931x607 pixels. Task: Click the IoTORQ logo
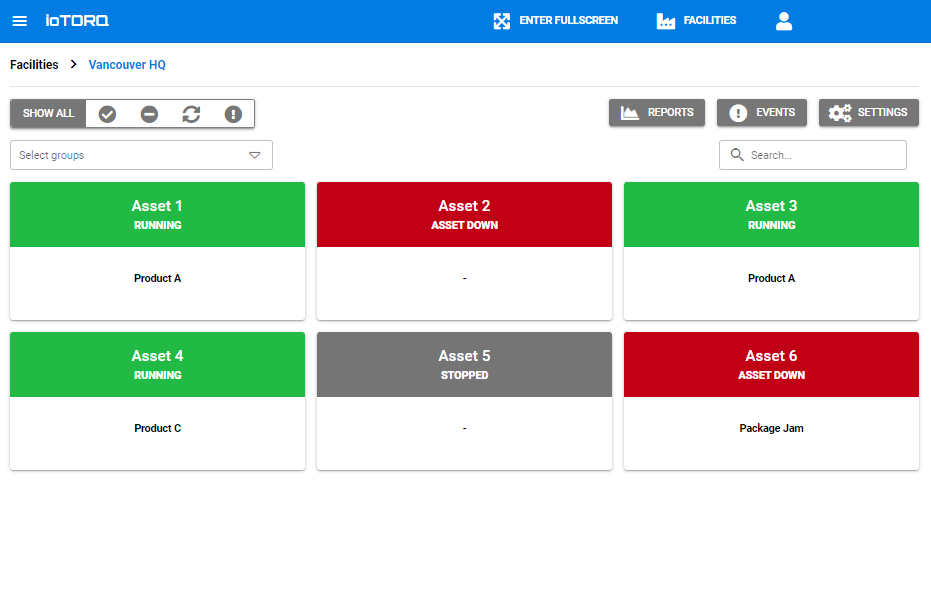click(77, 21)
